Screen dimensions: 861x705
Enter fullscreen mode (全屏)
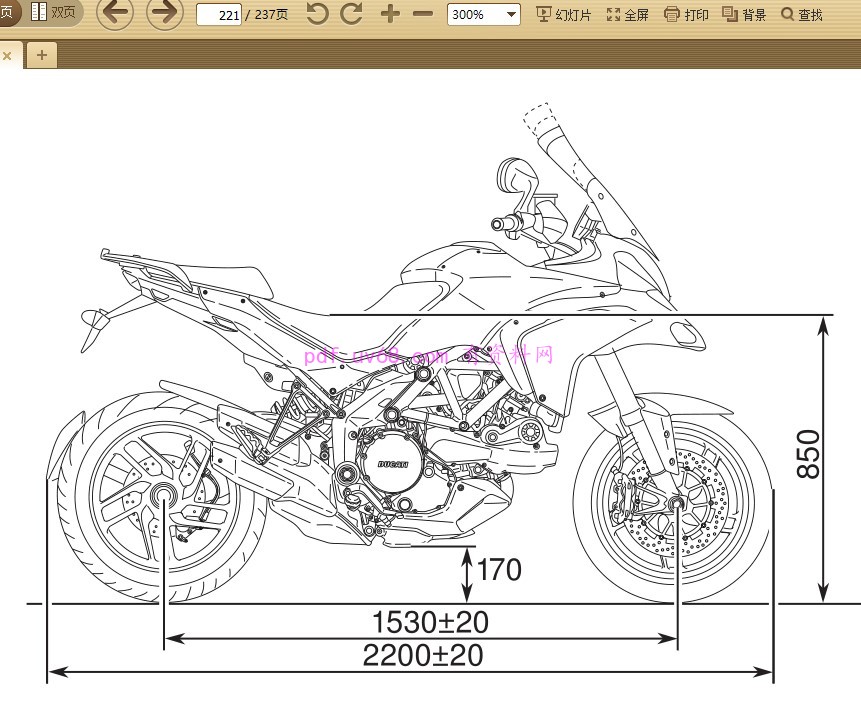click(627, 15)
